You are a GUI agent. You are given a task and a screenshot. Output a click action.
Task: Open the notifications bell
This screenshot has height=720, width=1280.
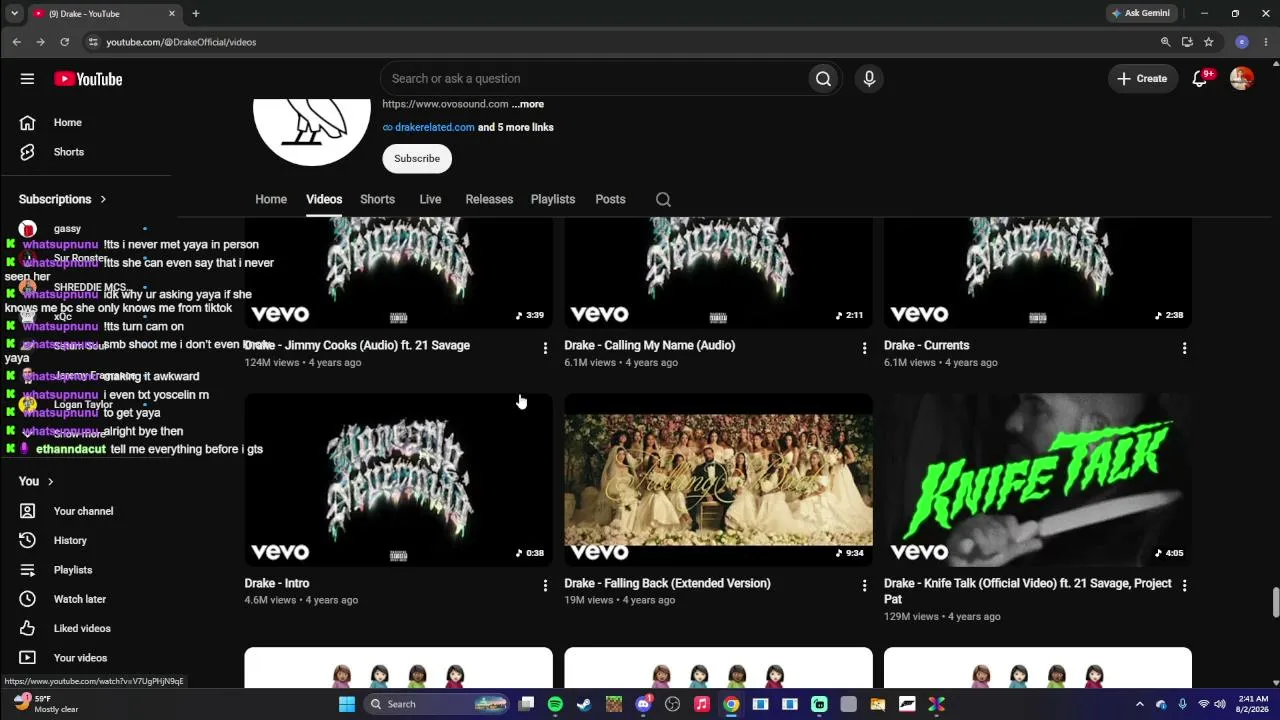(1200, 79)
